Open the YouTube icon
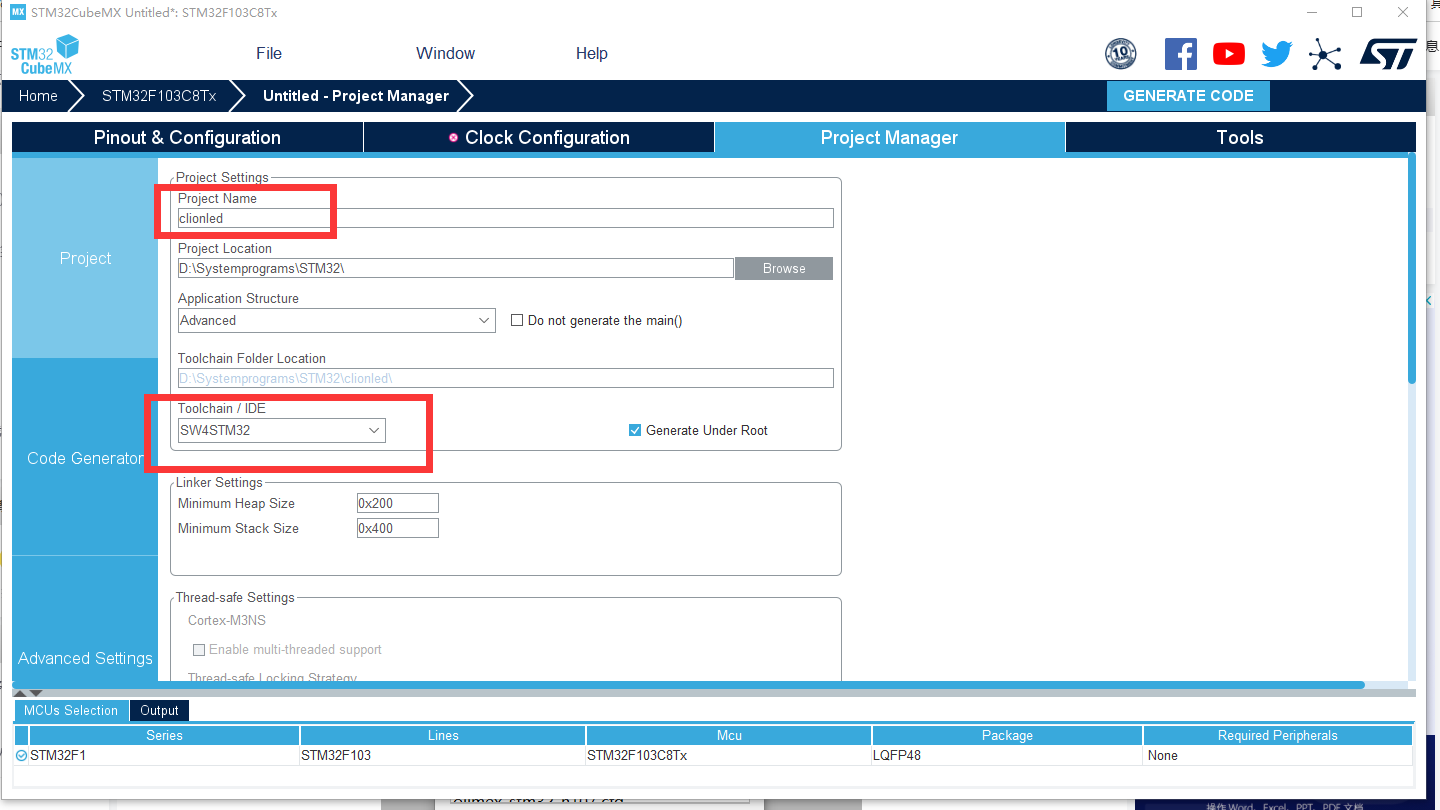Screen dimensions: 1440x810 (1229, 54)
